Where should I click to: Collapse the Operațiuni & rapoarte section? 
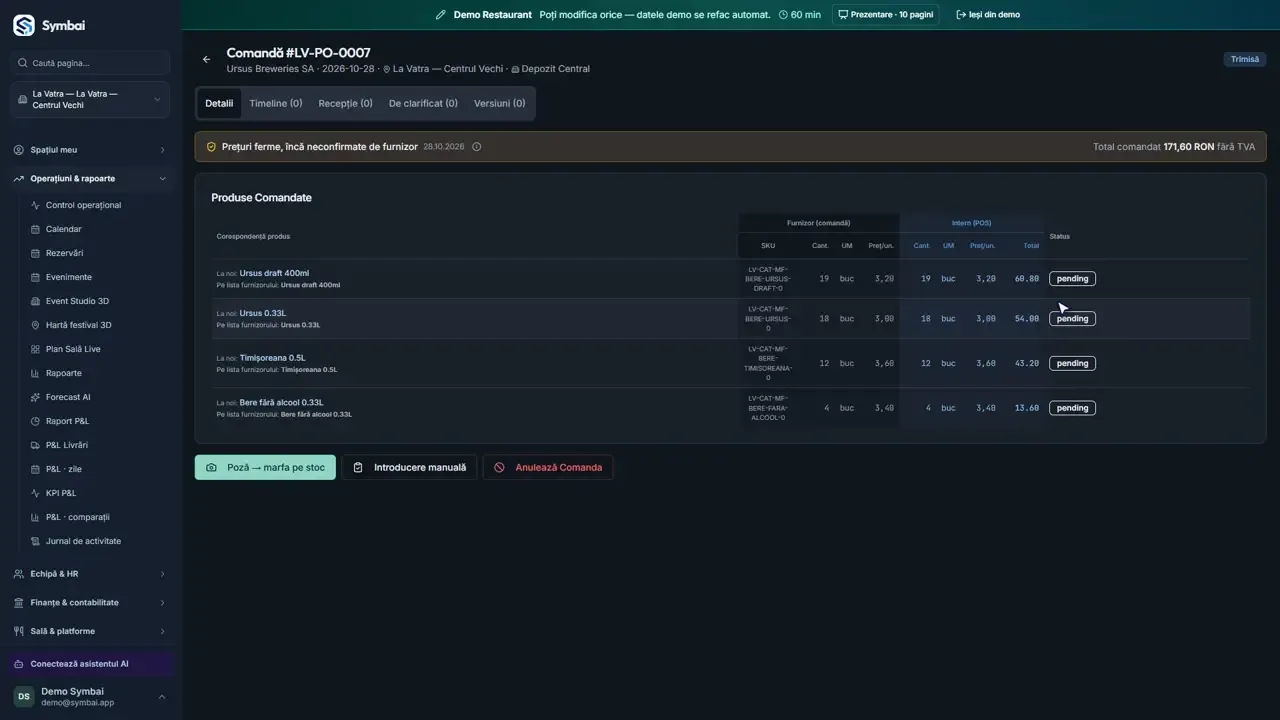(90, 179)
